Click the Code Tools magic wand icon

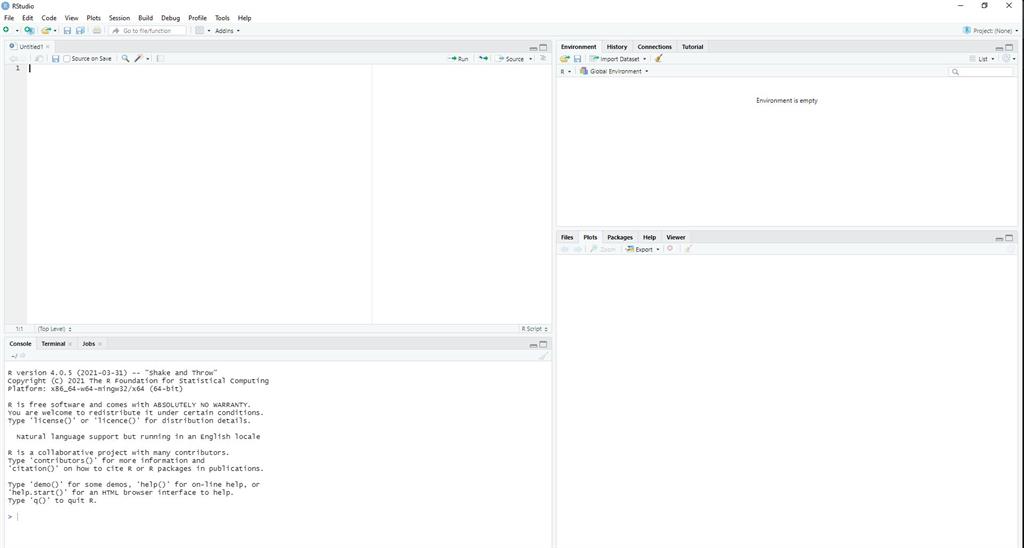(138, 59)
